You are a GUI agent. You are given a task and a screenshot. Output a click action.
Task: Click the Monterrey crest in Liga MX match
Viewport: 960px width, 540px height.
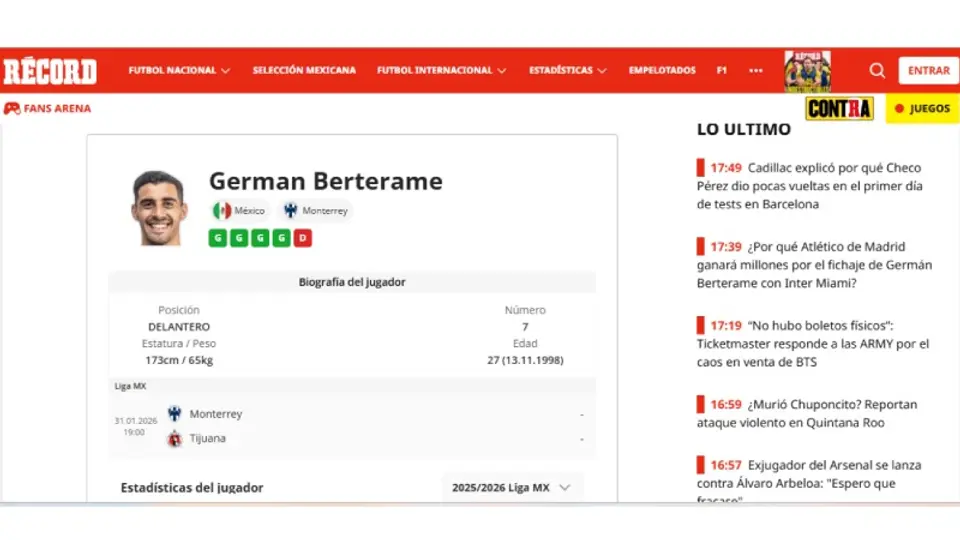point(174,413)
